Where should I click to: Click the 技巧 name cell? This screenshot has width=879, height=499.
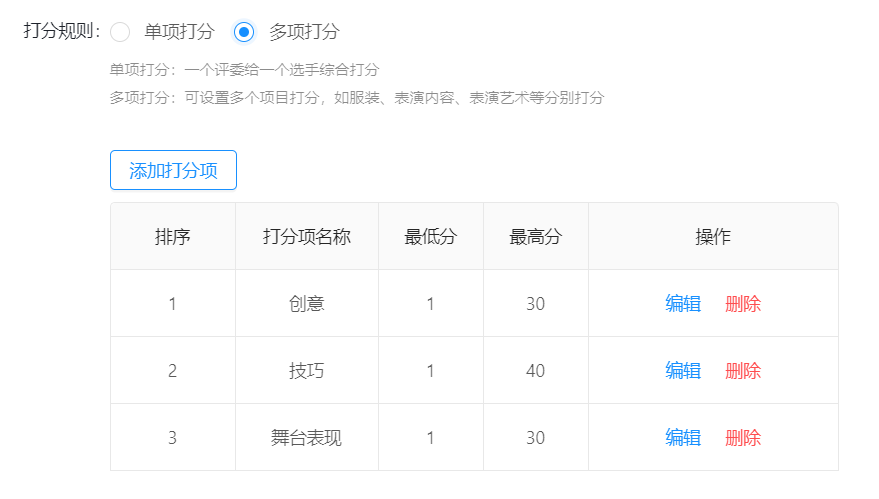pyautogui.click(x=307, y=371)
